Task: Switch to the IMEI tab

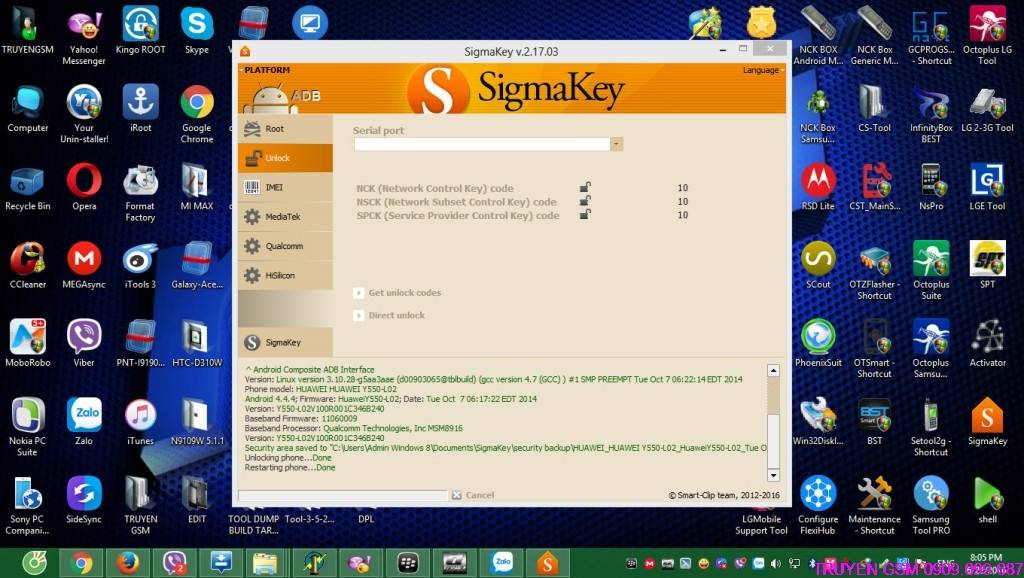Action: pos(285,187)
